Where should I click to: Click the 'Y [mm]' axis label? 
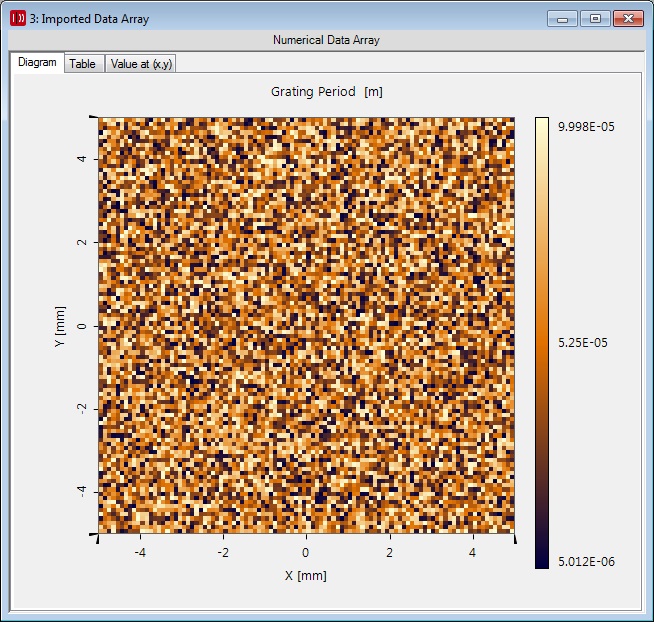[x=60, y=326]
